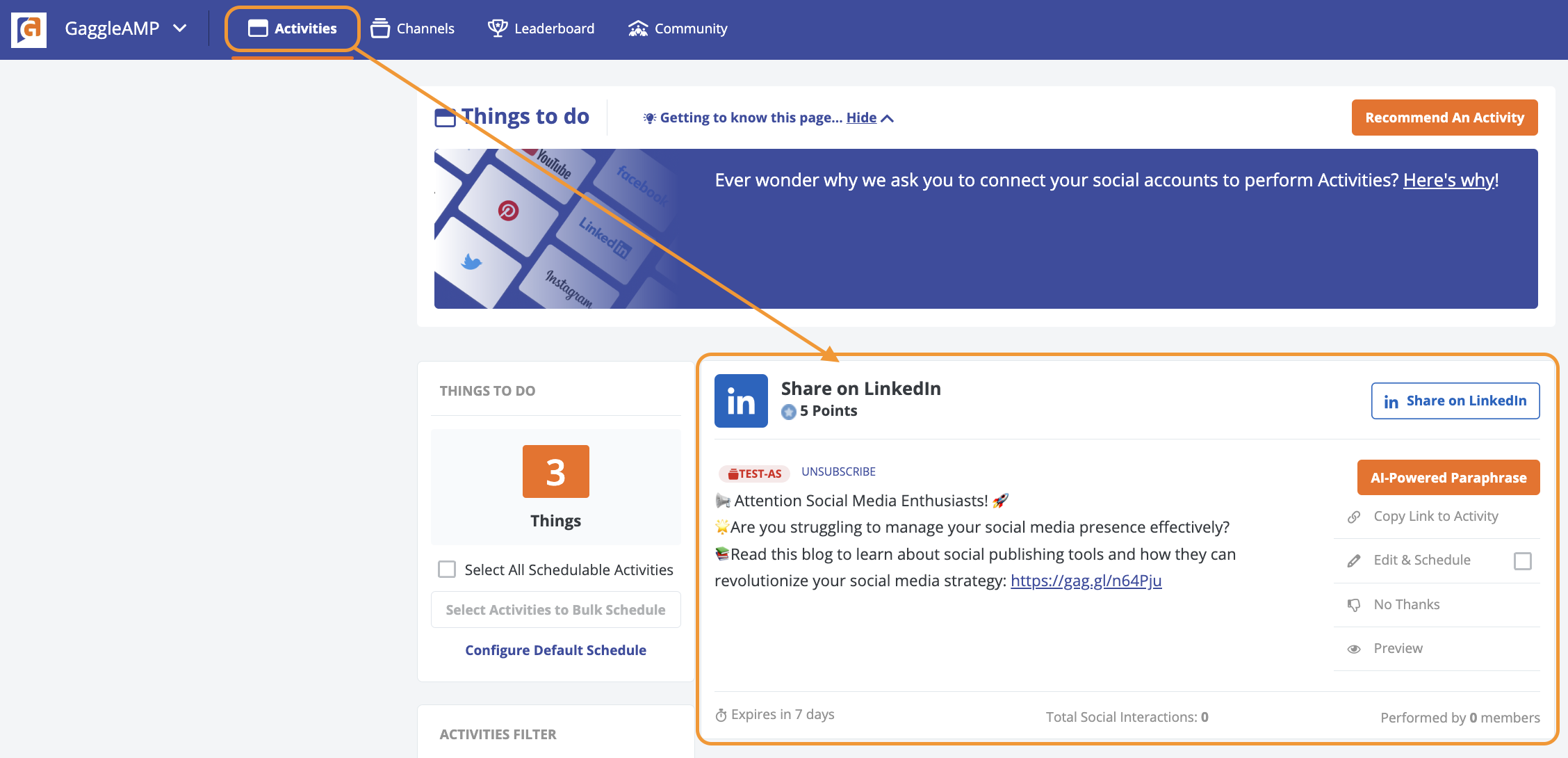Image resolution: width=1568 pixels, height=758 pixels.
Task: Click the chain link icon
Action: (1354, 517)
